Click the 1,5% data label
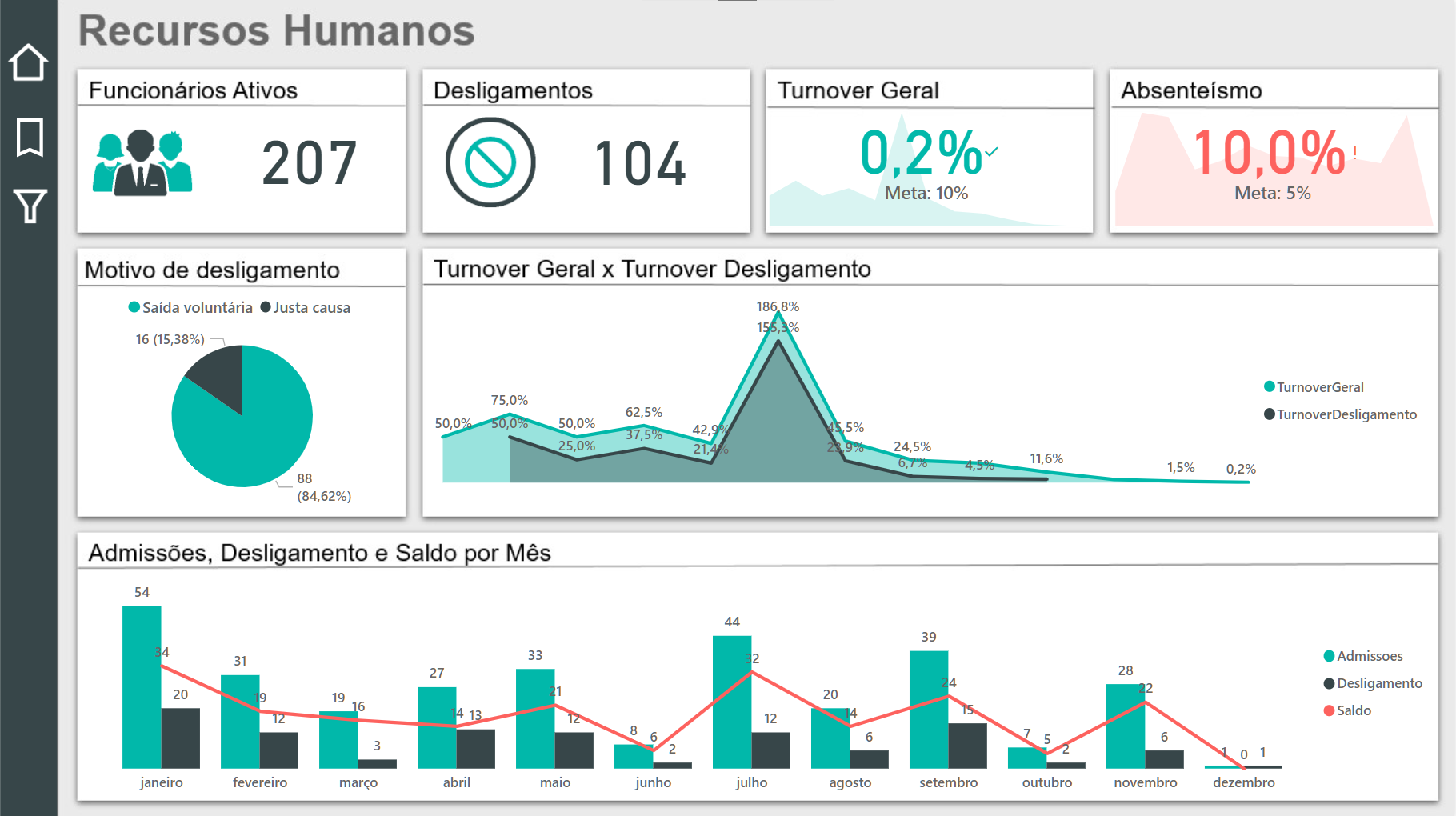The image size is (1456, 816). (1181, 467)
